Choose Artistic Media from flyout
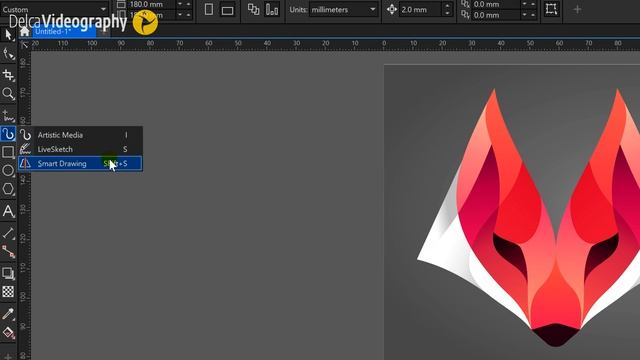This screenshot has height=360, width=640. [x=80, y=135]
